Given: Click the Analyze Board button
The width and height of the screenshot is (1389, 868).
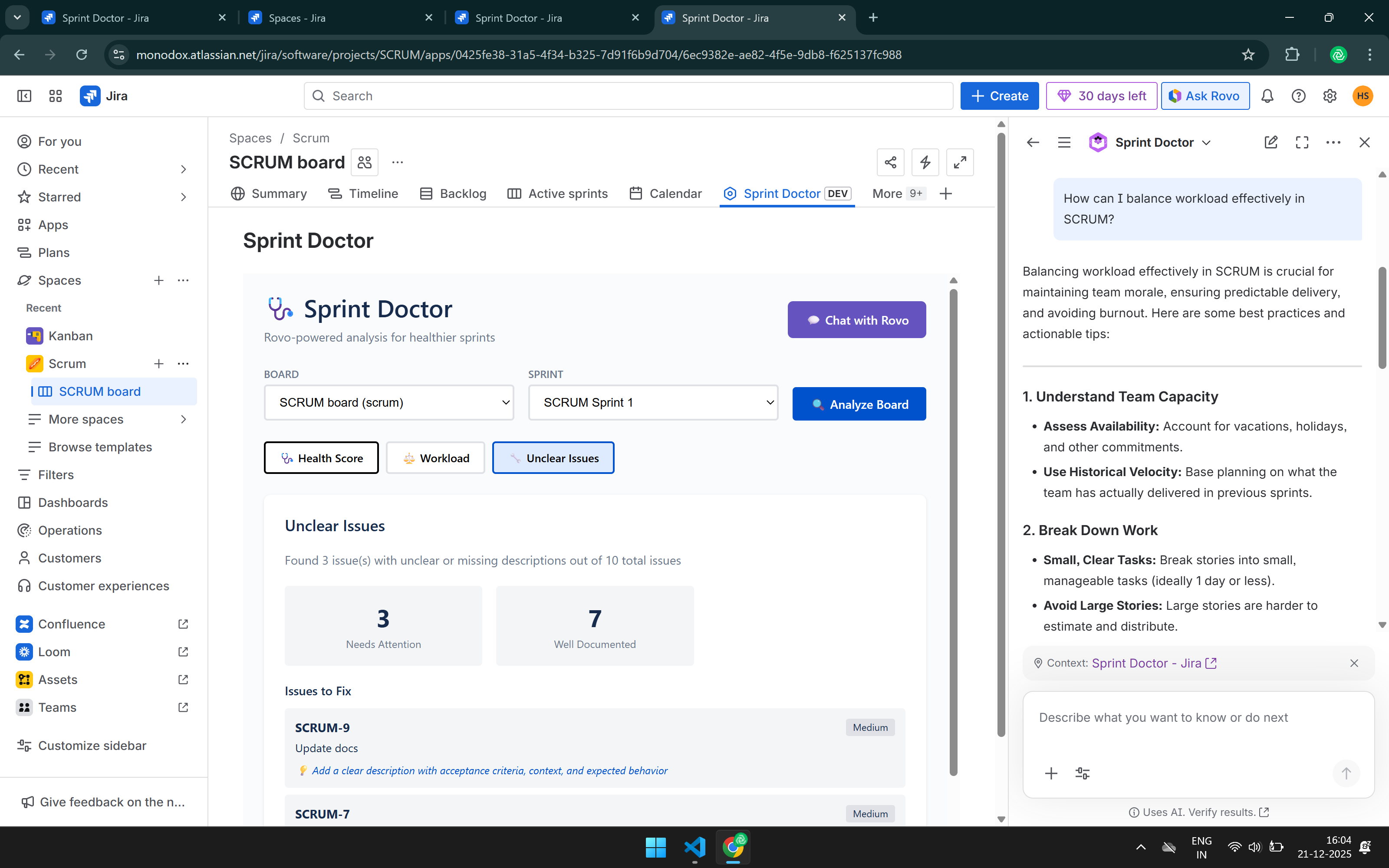Looking at the screenshot, I should point(859,404).
